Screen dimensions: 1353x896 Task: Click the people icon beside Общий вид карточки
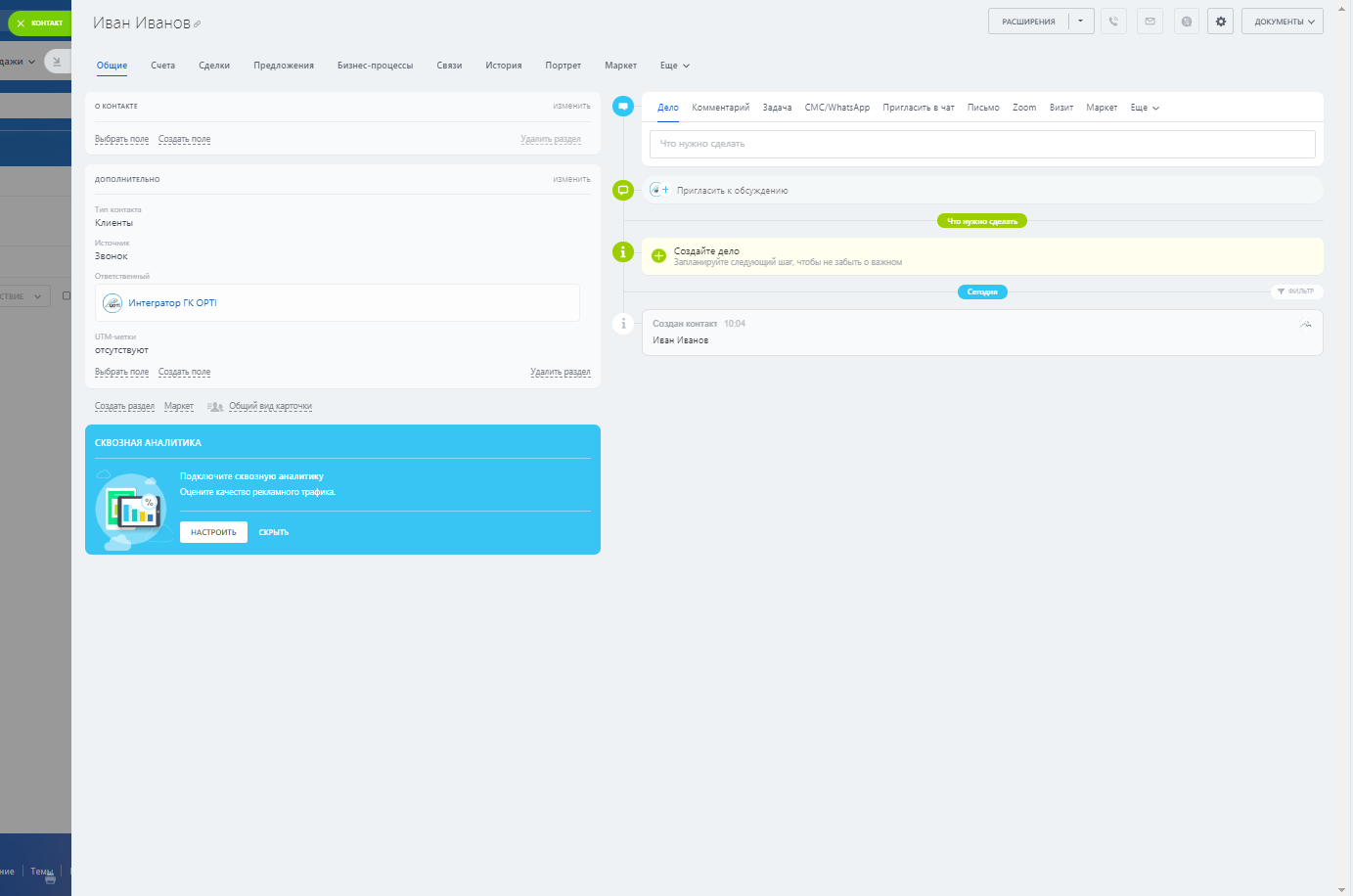tap(215, 406)
